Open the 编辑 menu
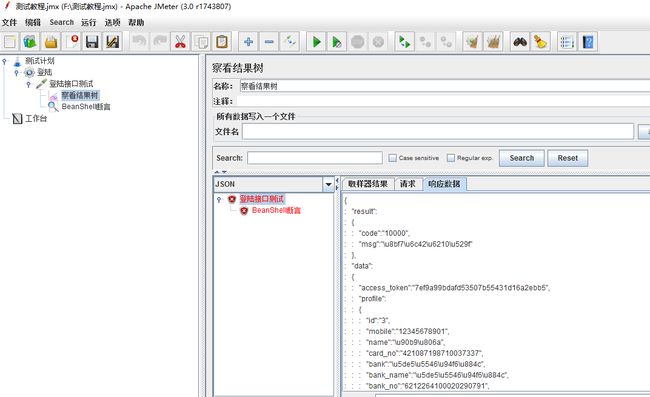Screen dimensions: 650x397 click(33, 22)
